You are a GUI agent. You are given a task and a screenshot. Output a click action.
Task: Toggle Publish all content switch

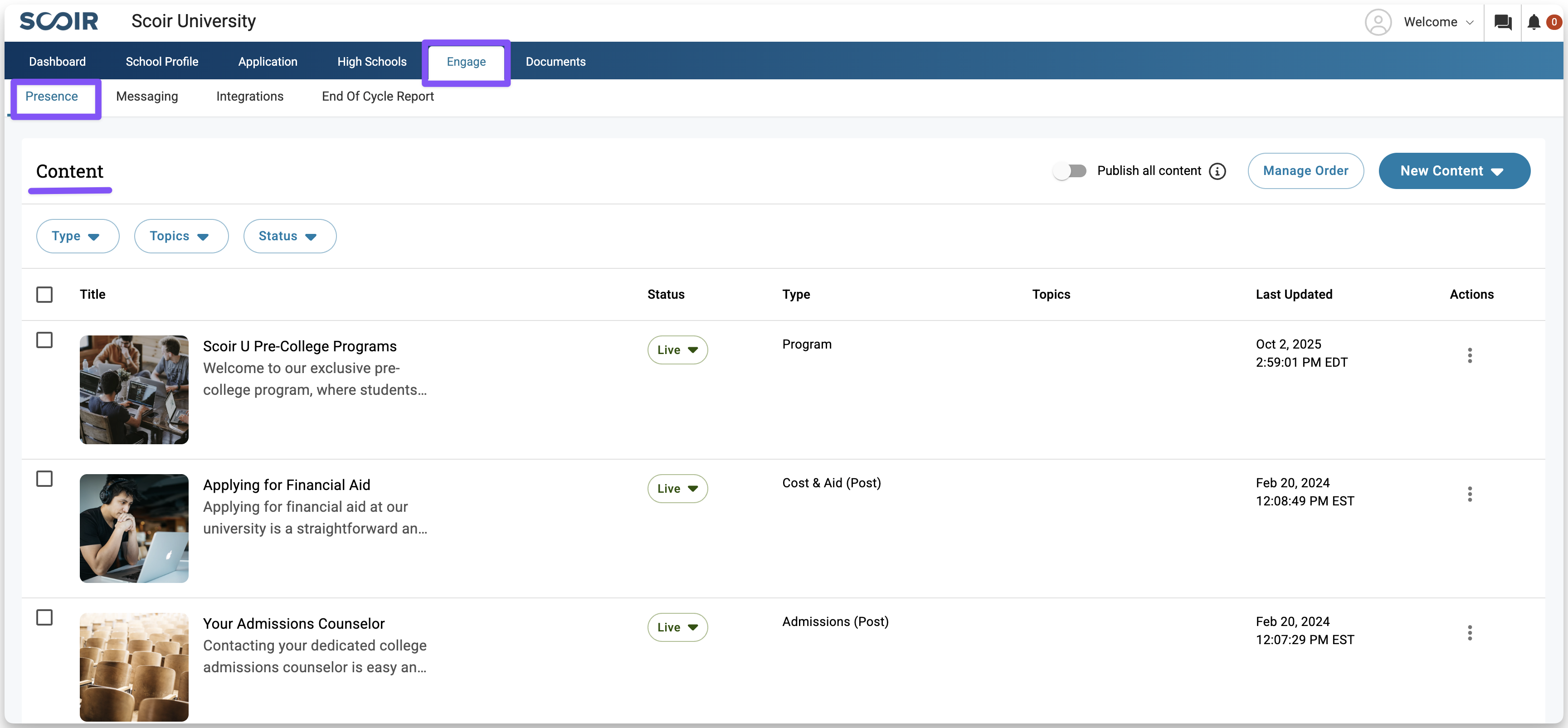[x=1070, y=172]
